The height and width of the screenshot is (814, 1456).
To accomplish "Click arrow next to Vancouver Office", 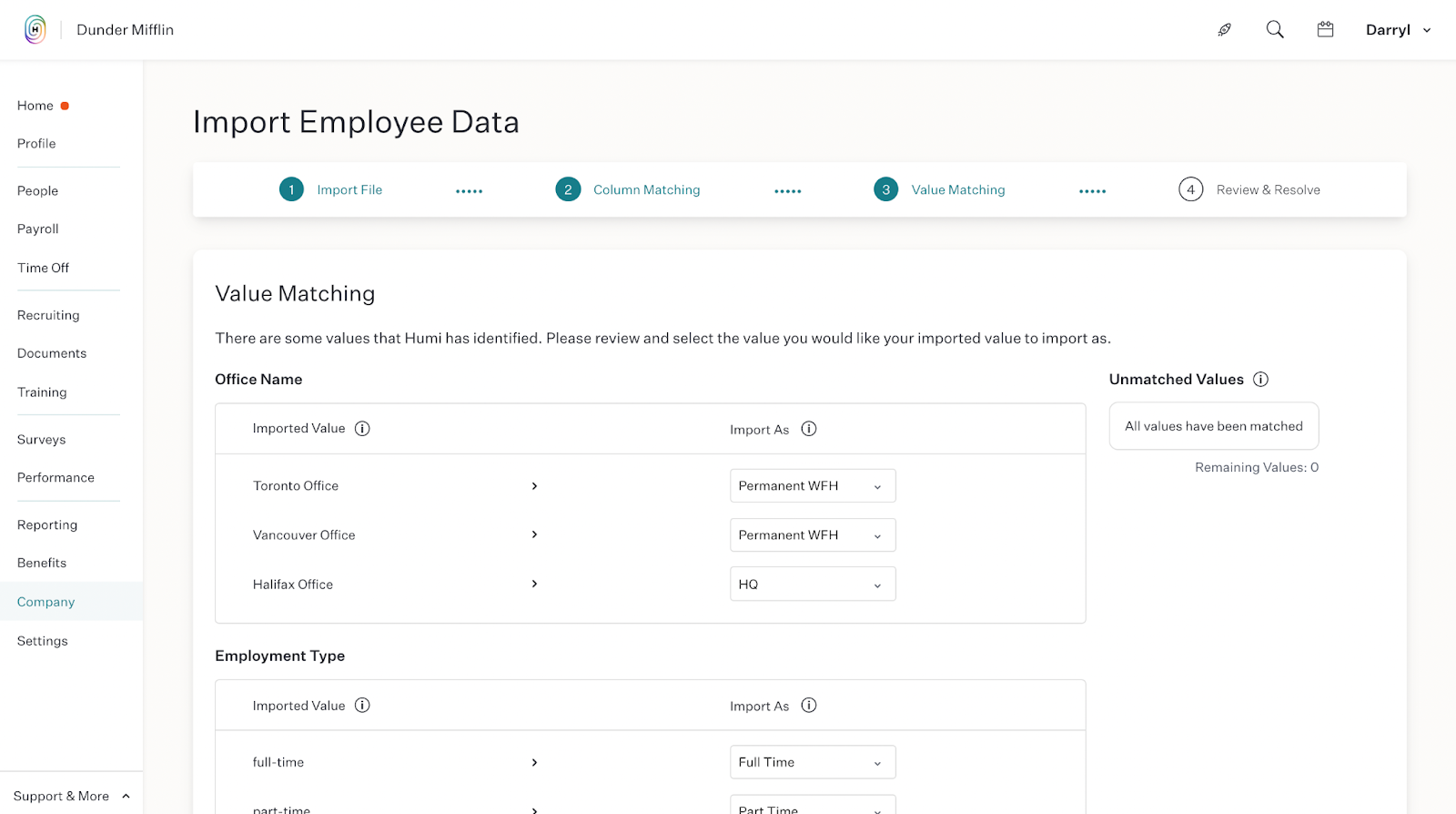I will (534, 534).
